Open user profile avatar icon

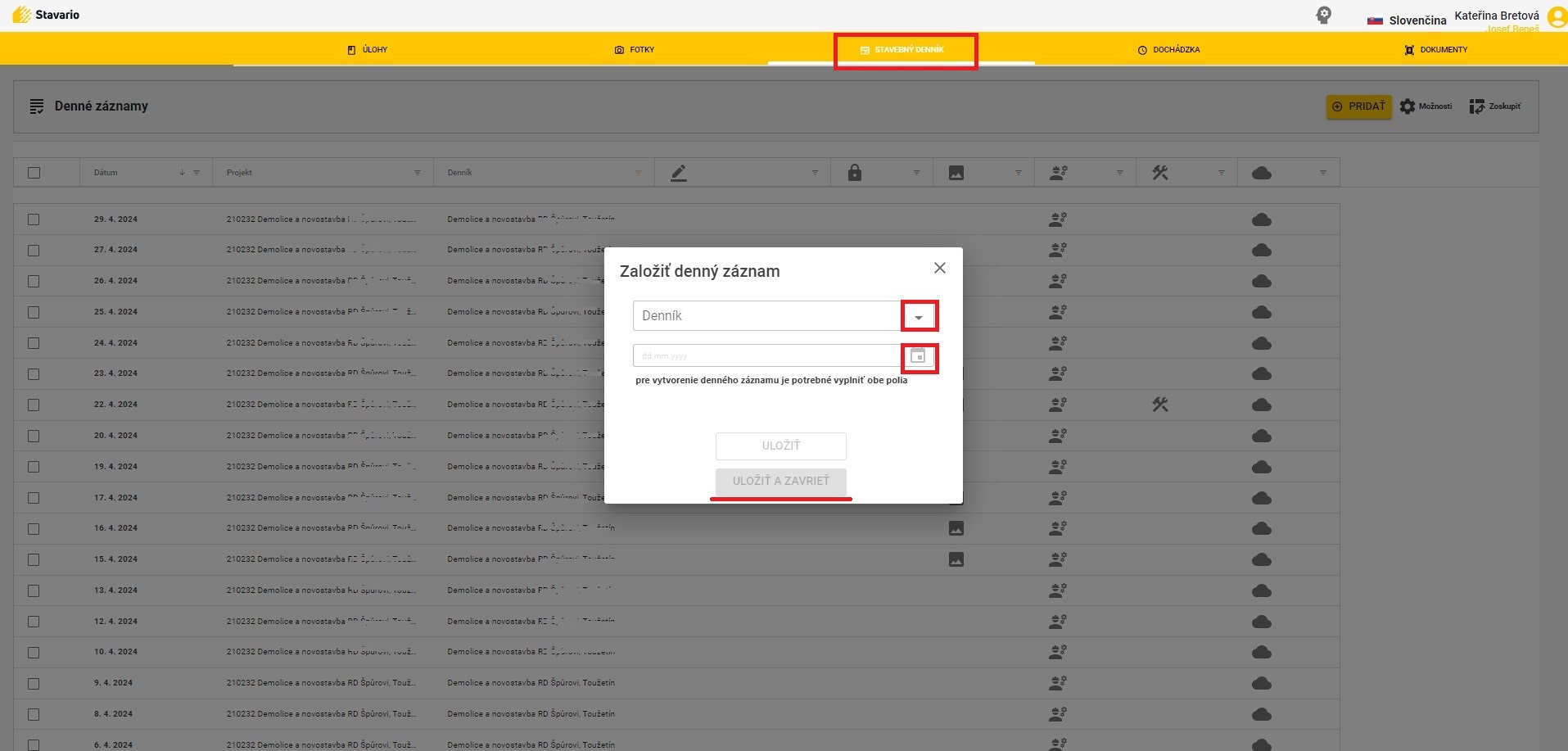coord(1557,17)
